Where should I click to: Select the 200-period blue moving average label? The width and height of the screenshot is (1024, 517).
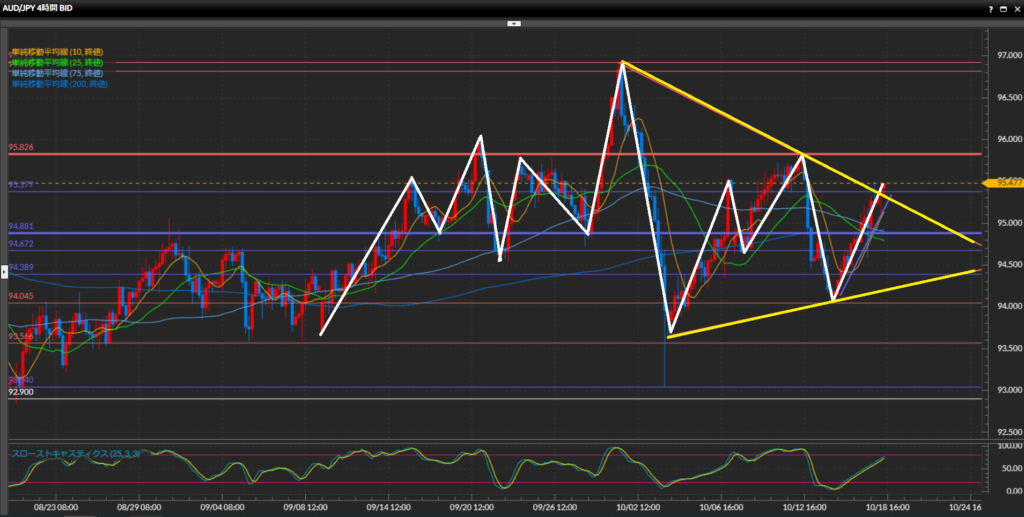point(59,84)
